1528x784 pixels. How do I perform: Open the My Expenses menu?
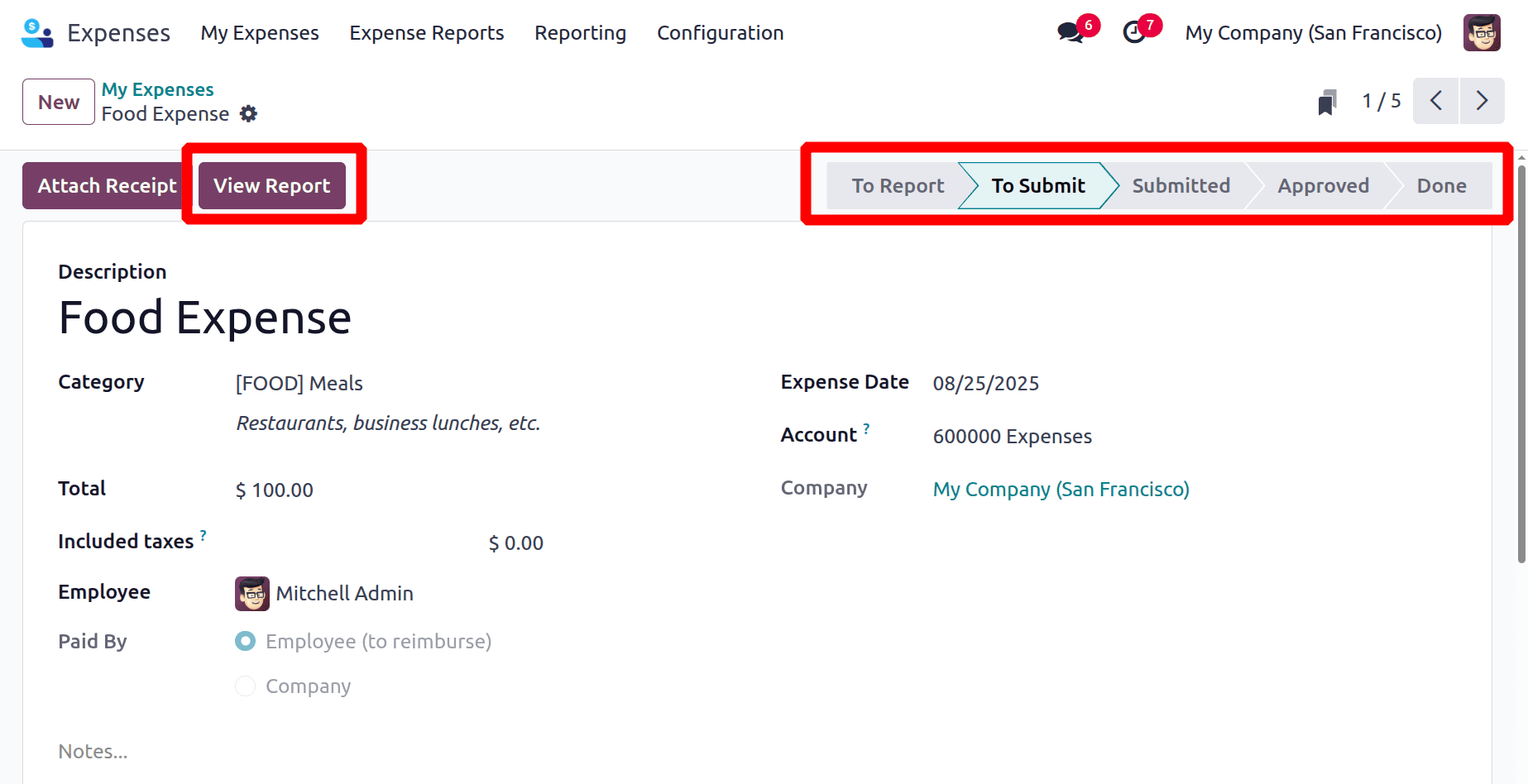click(x=260, y=33)
